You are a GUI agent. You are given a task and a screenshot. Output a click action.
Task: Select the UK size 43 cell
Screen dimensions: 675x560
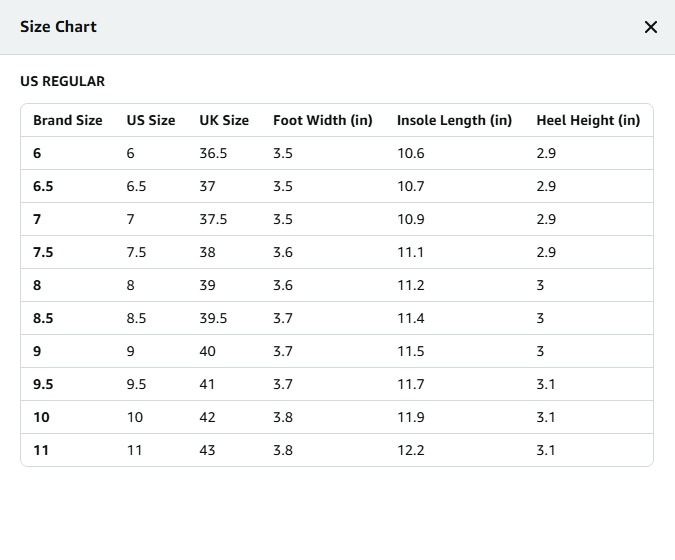pos(207,450)
